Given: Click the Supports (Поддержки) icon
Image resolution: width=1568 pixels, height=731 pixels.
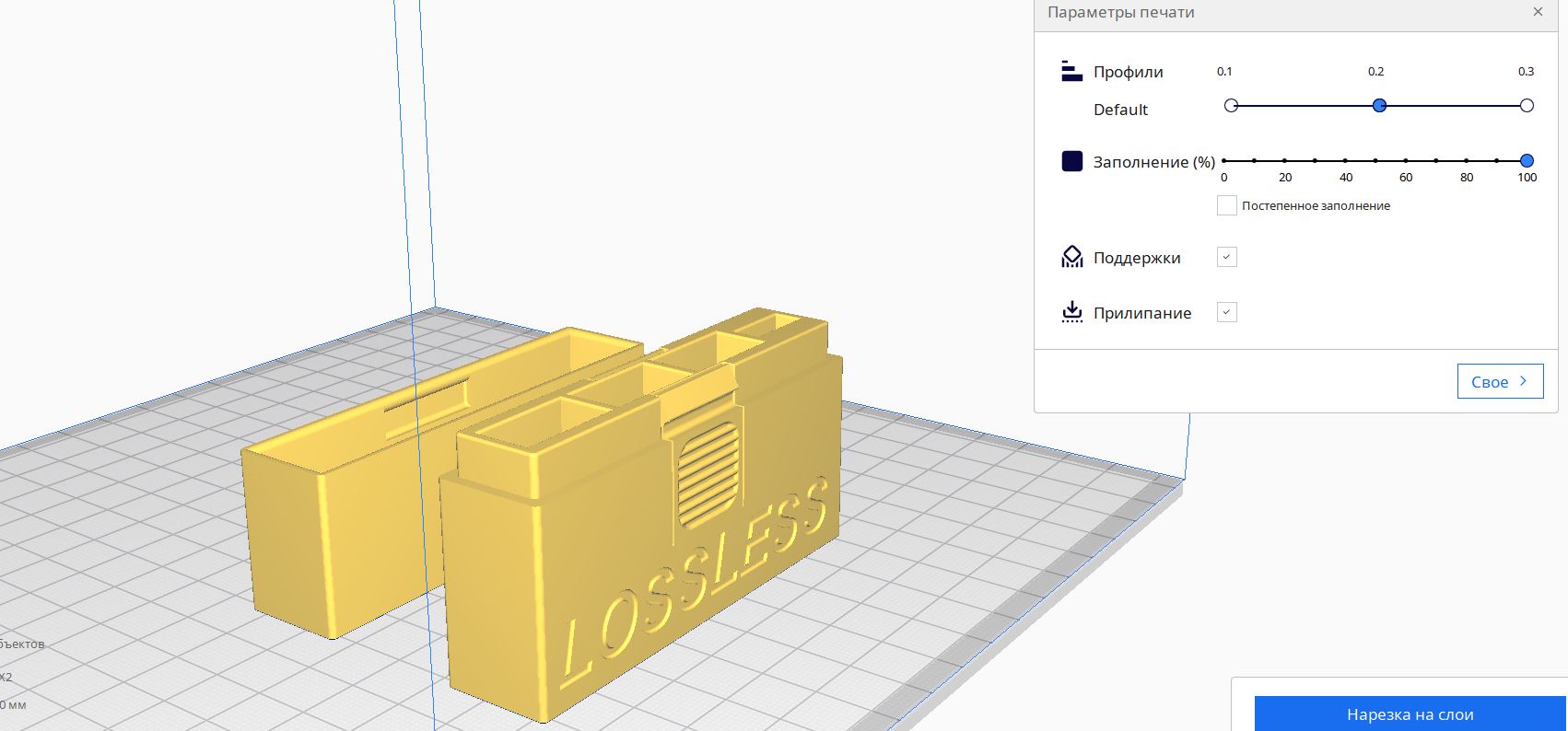Looking at the screenshot, I should click(1071, 258).
